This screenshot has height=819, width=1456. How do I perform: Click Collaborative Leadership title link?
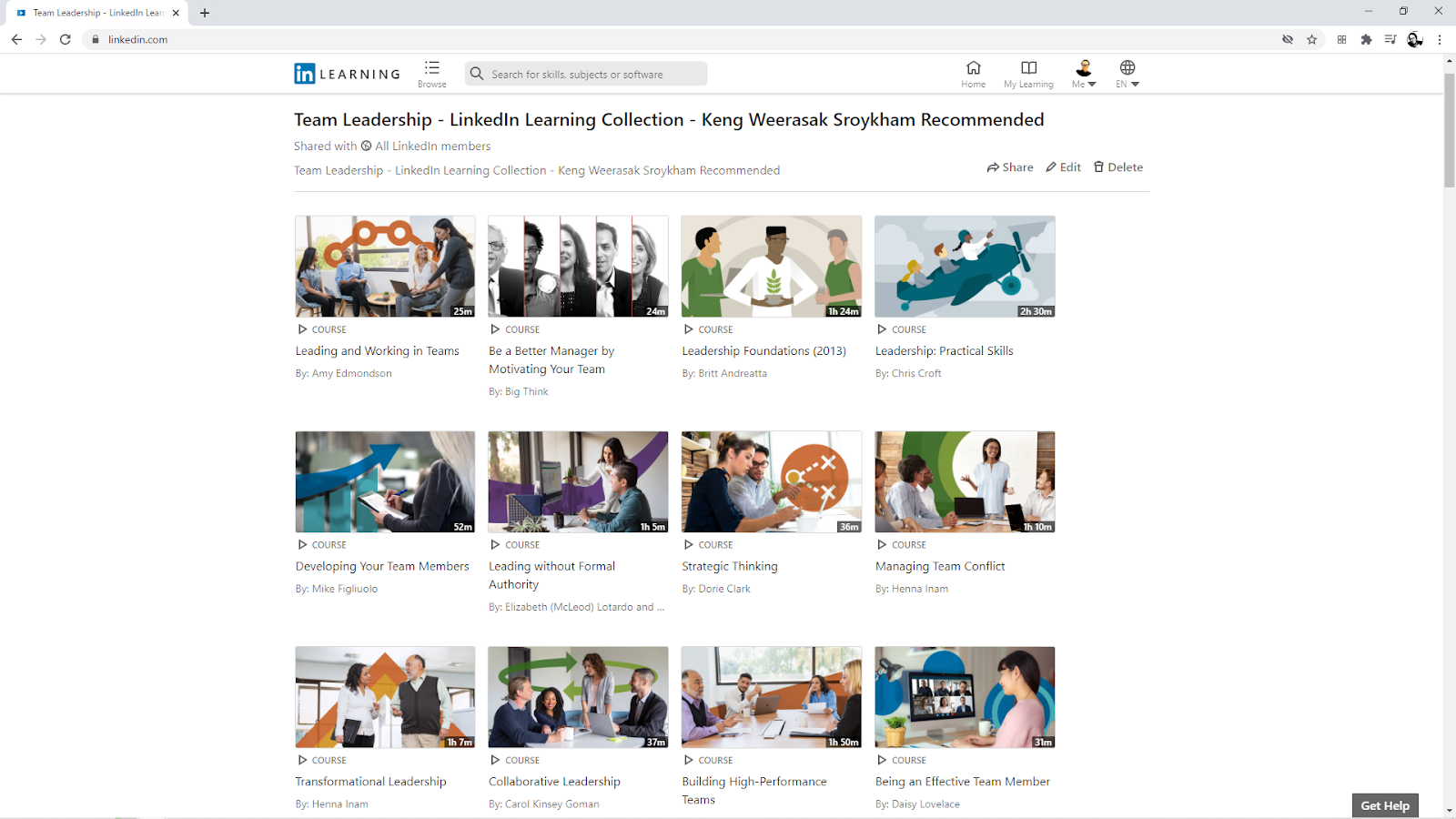click(x=554, y=782)
